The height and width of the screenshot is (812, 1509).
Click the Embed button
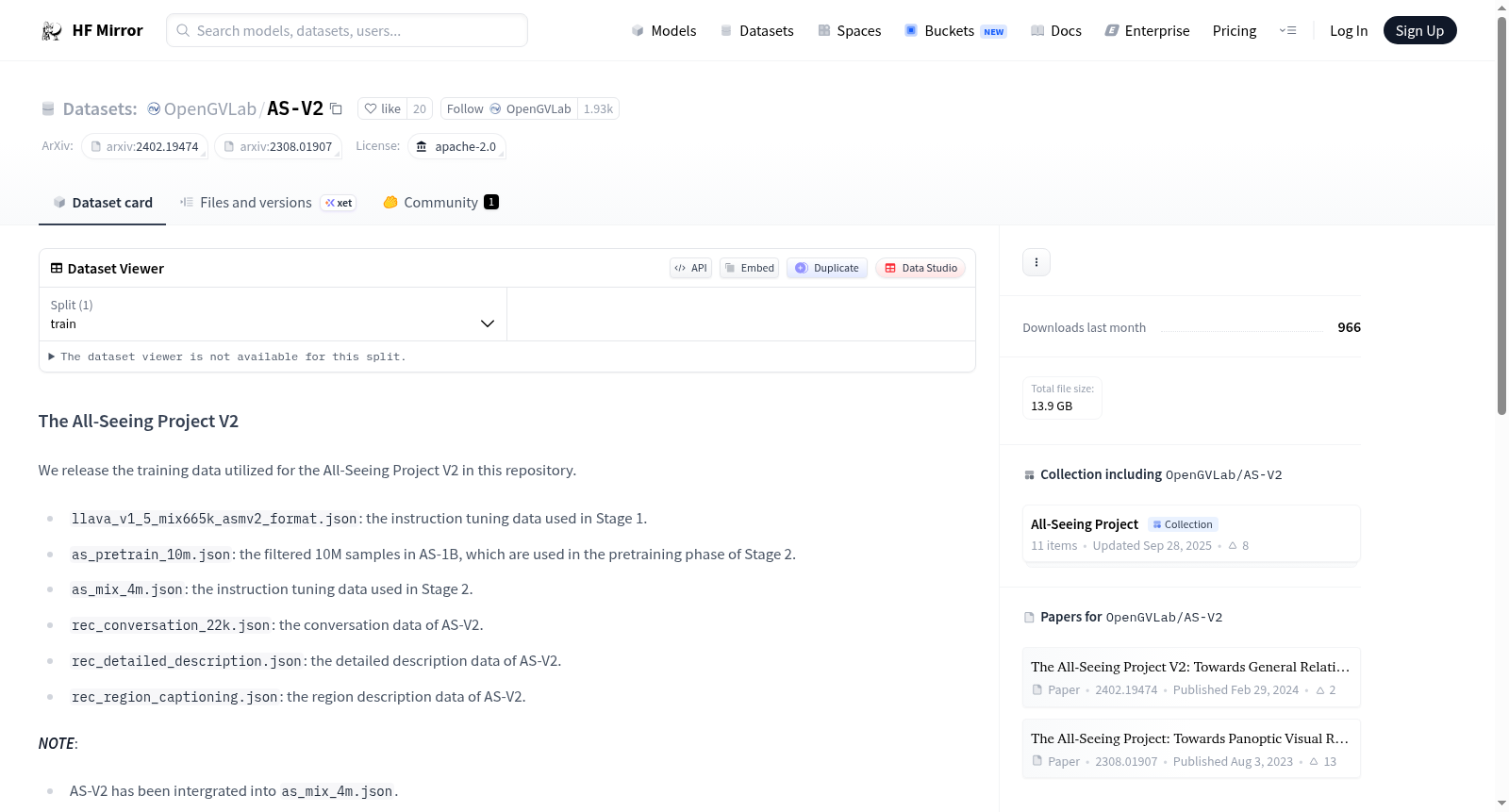pyautogui.click(x=750, y=269)
